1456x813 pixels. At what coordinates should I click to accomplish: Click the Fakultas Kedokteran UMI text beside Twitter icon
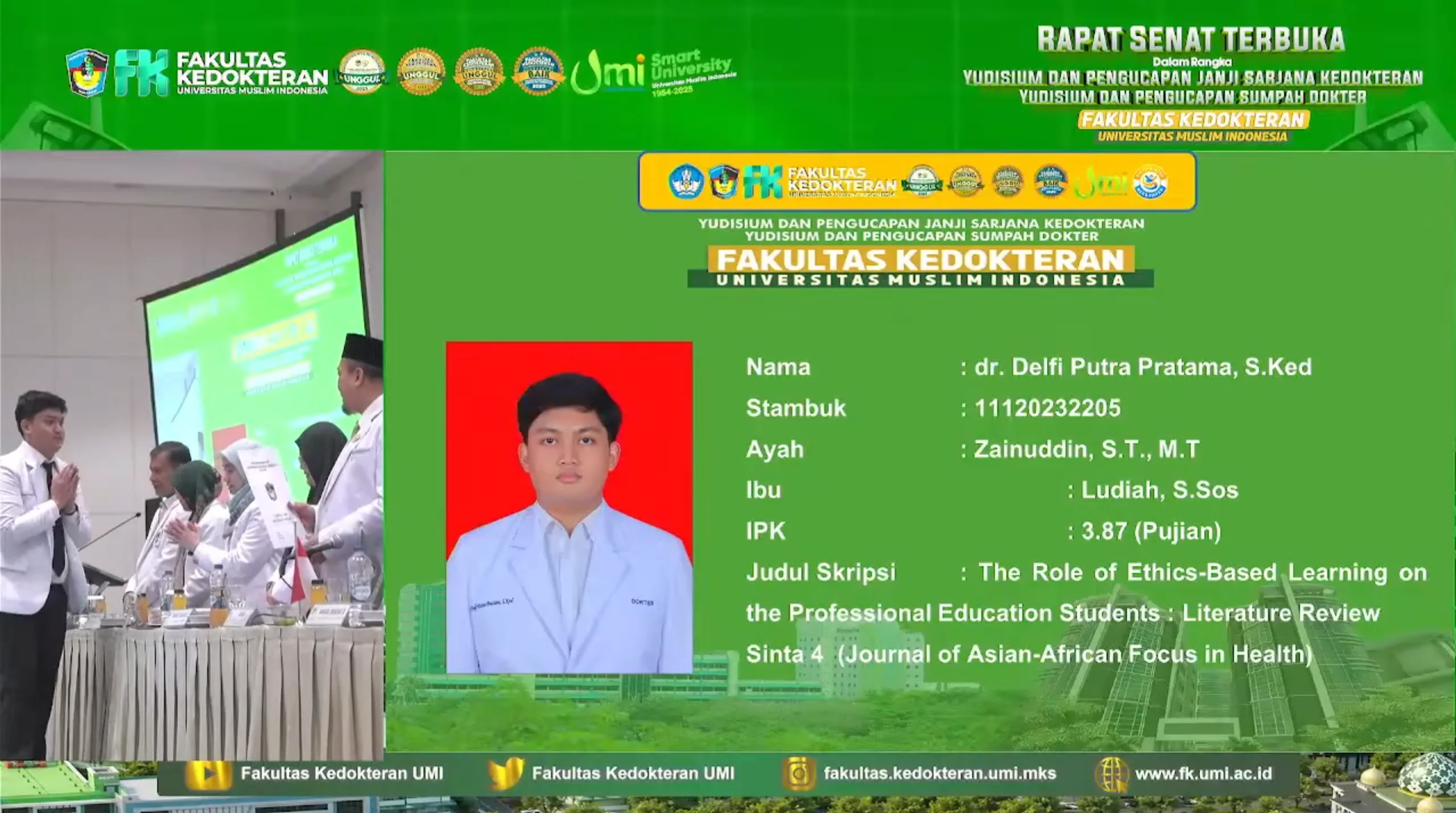[x=633, y=774]
